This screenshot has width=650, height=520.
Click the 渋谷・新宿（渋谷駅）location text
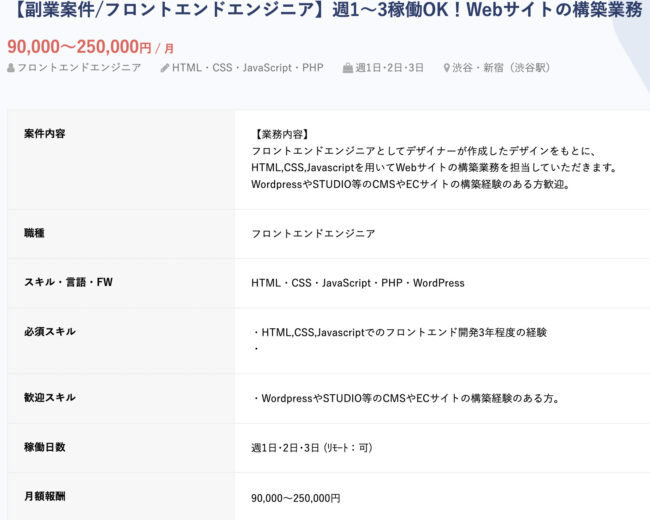click(x=501, y=68)
